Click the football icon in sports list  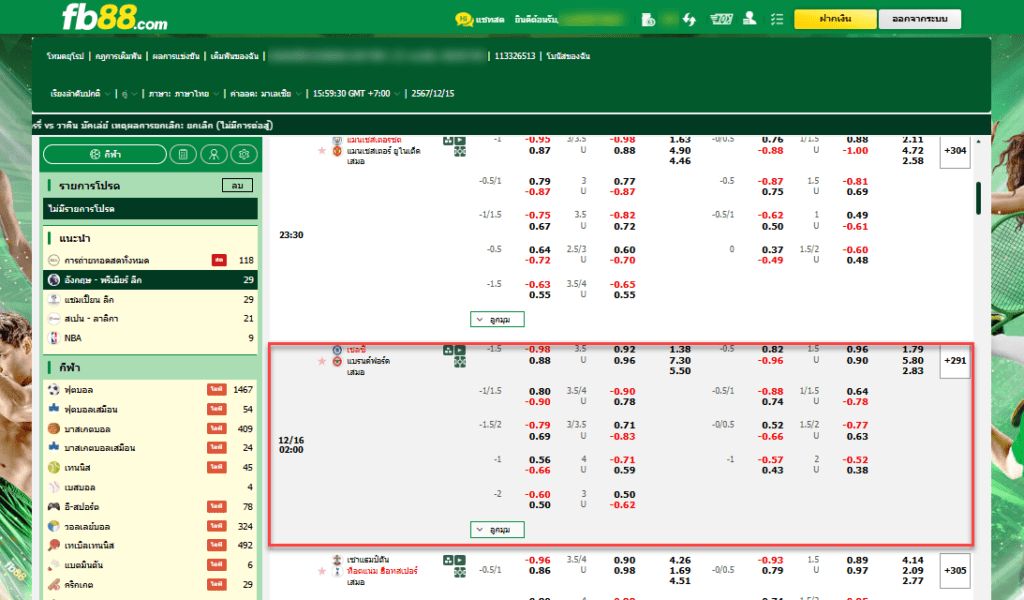[54, 390]
